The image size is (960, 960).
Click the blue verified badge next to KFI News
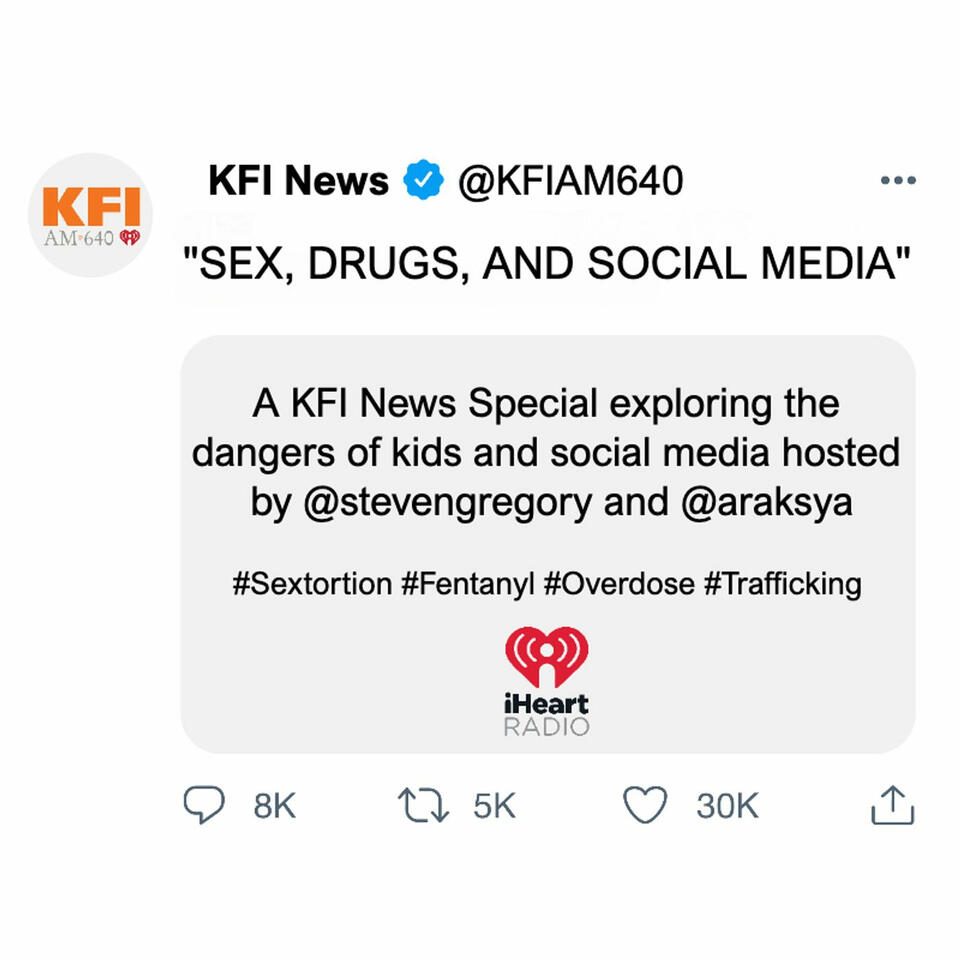coord(424,179)
